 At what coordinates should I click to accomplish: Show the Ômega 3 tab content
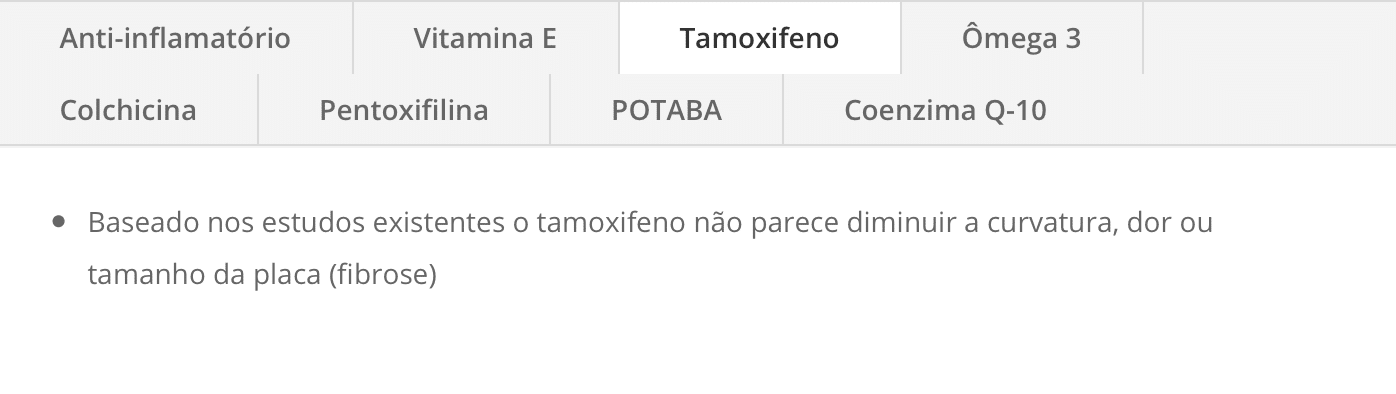1021,38
